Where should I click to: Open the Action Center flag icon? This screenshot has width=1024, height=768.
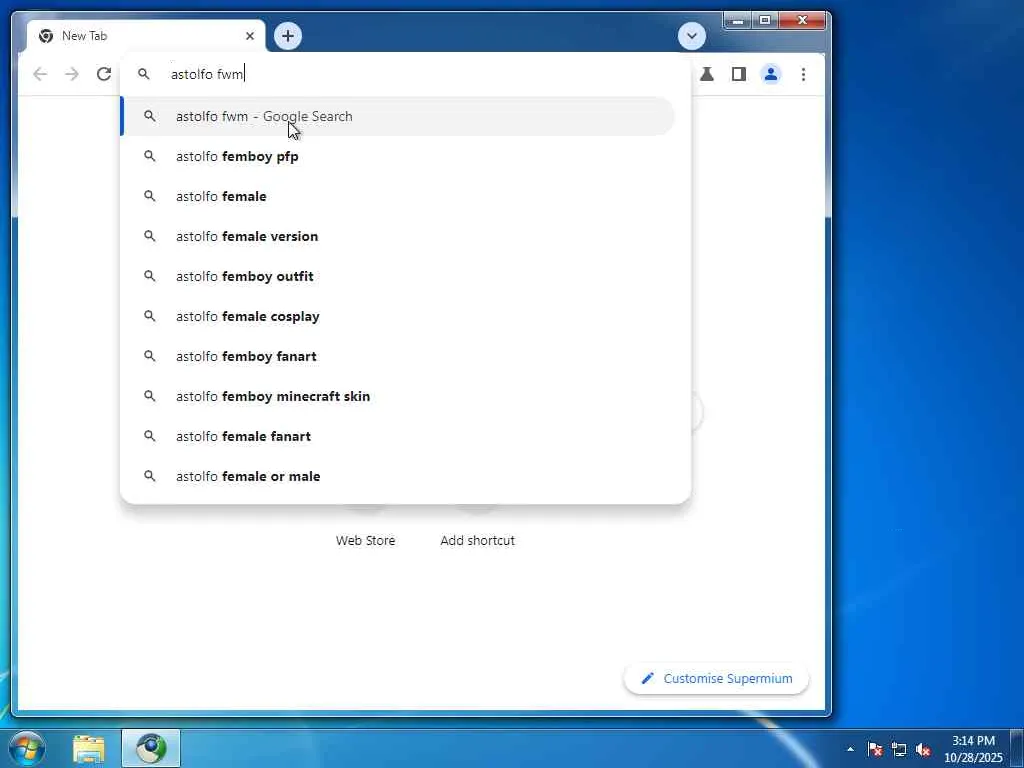click(x=875, y=749)
